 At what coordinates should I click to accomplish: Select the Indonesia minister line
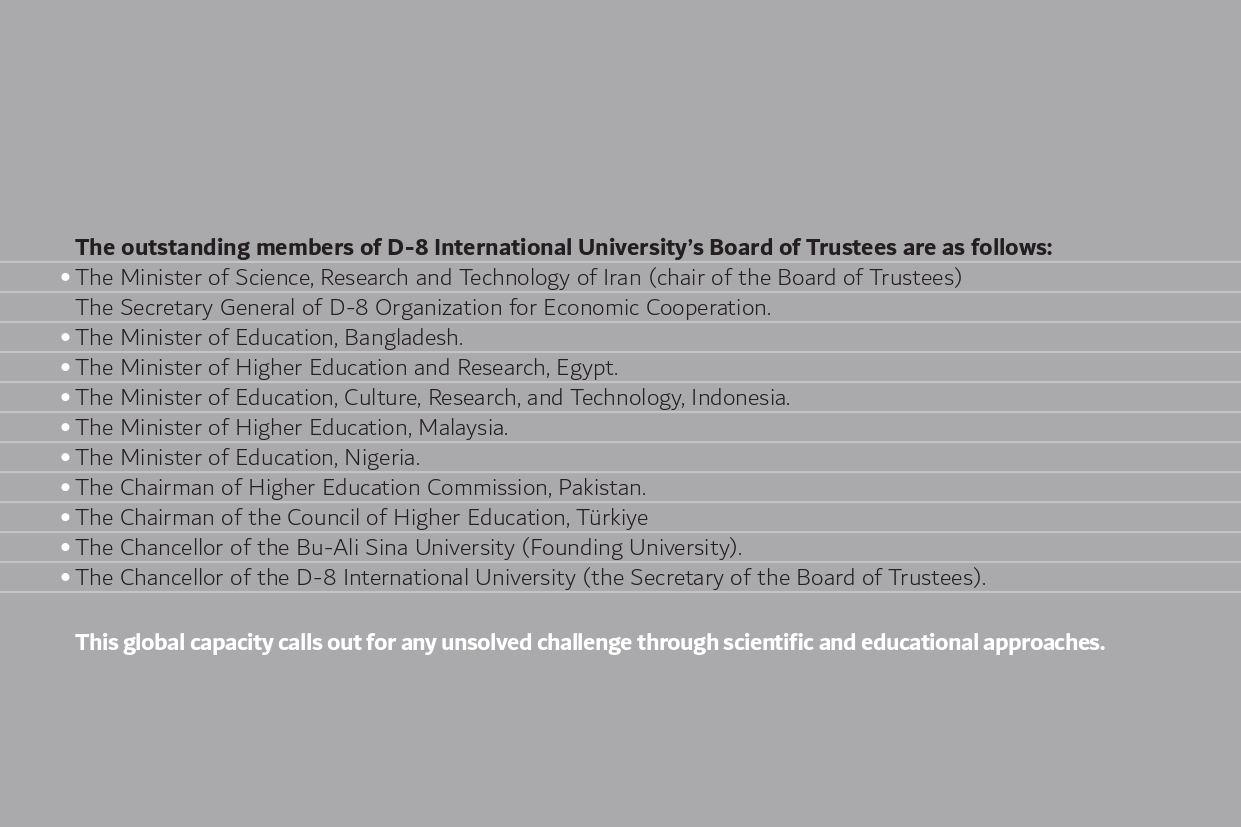pyautogui.click(x=433, y=397)
